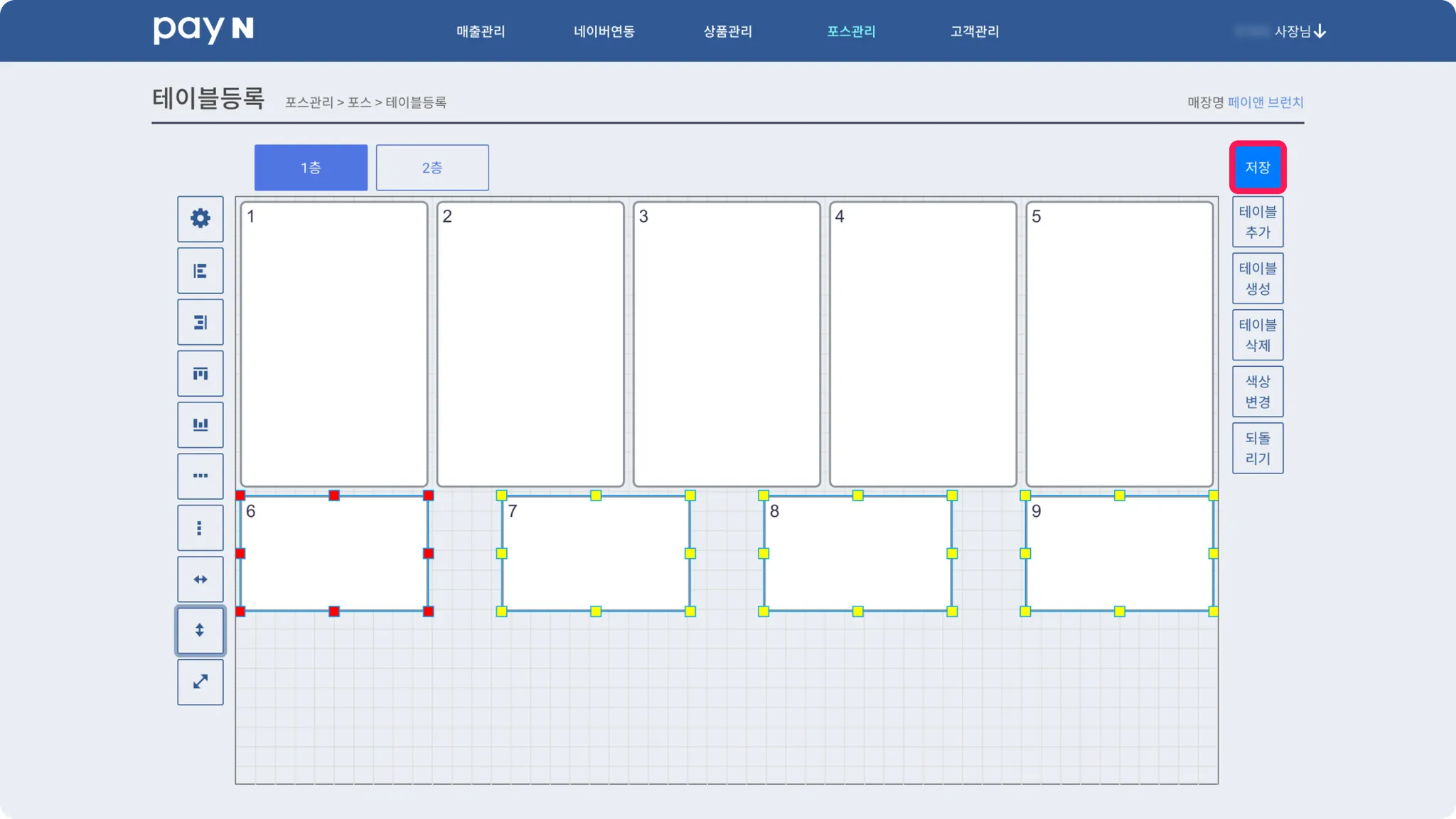This screenshot has height=819, width=1456.
Task: Select the align bottom tool
Action: click(x=200, y=425)
